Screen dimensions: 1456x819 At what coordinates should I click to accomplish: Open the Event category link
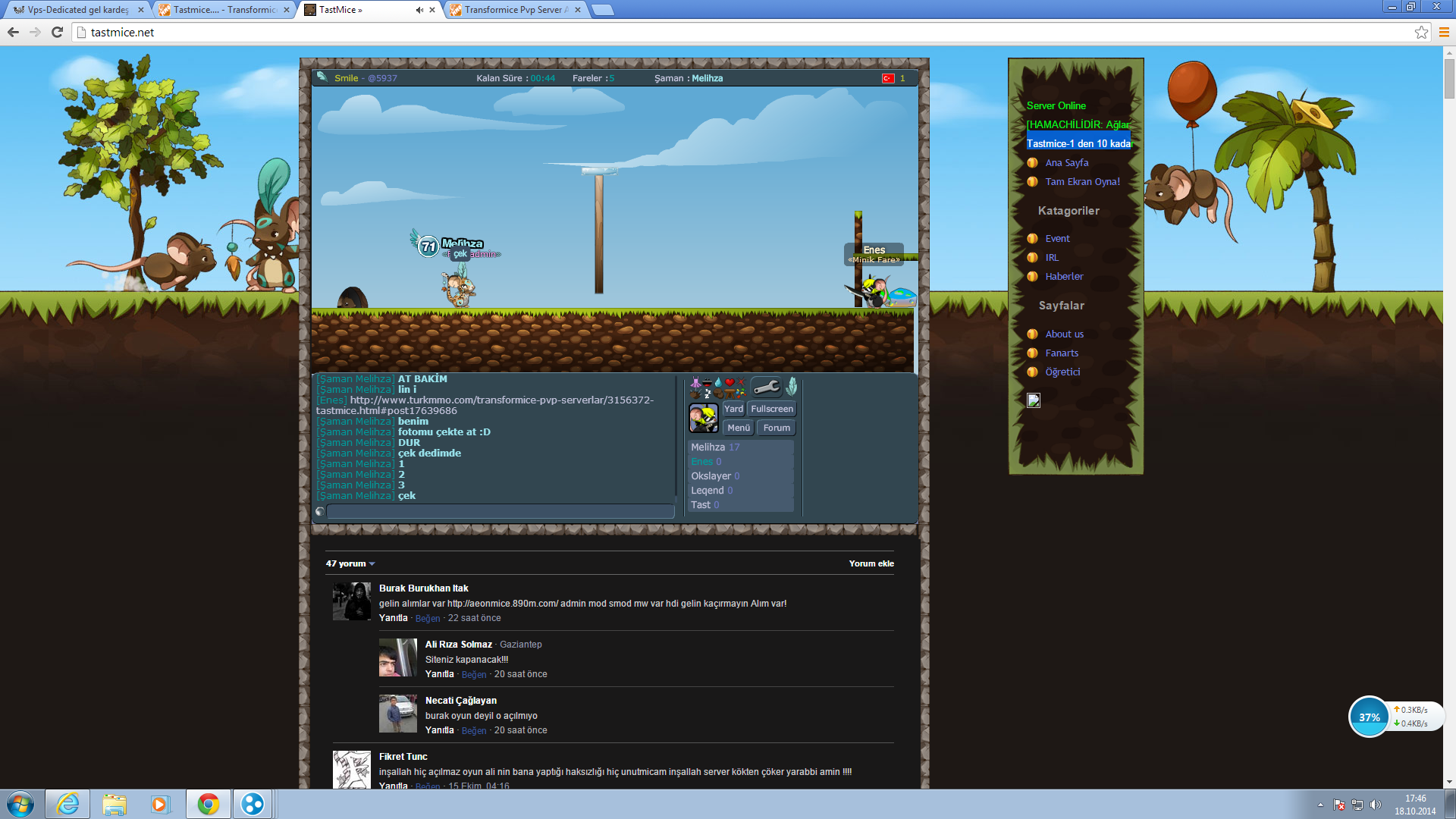coord(1057,238)
